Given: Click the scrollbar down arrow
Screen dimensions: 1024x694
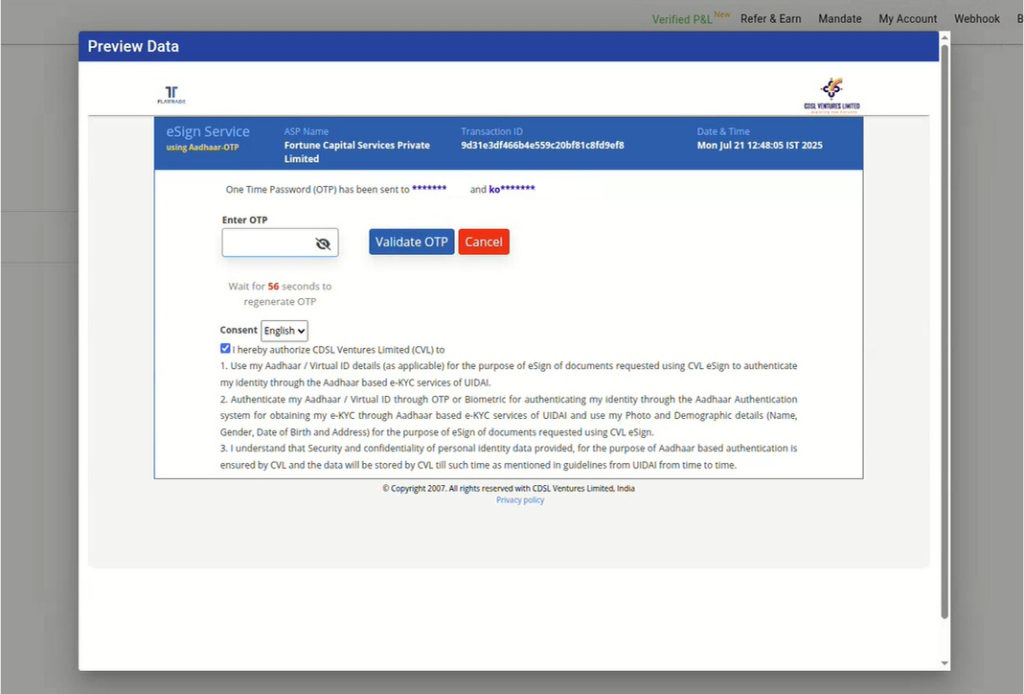Looking at the screenshot, I should pos(944,663).
